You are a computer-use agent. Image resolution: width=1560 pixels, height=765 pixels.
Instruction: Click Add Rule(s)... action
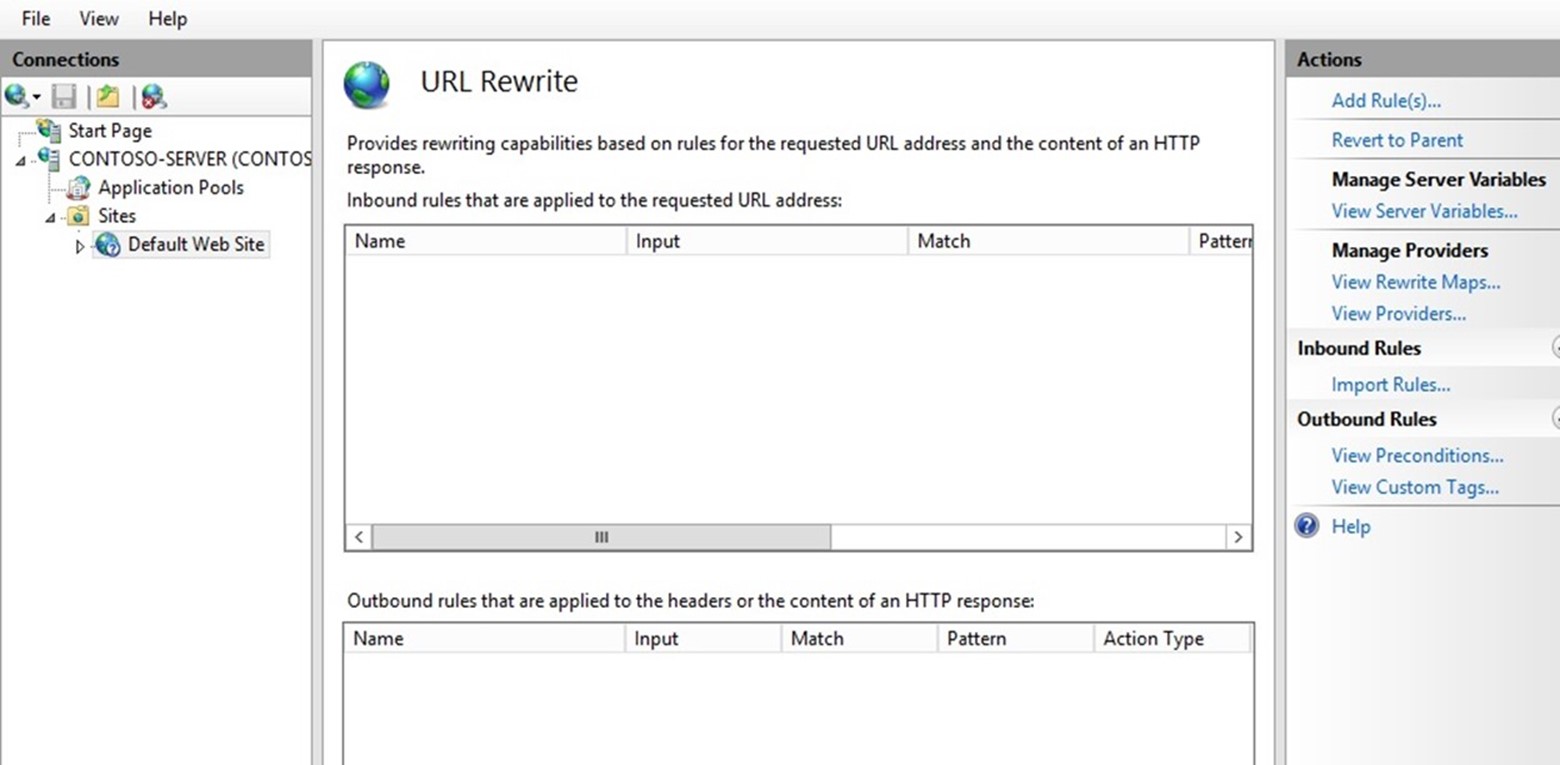click(x=1386, y=101)
